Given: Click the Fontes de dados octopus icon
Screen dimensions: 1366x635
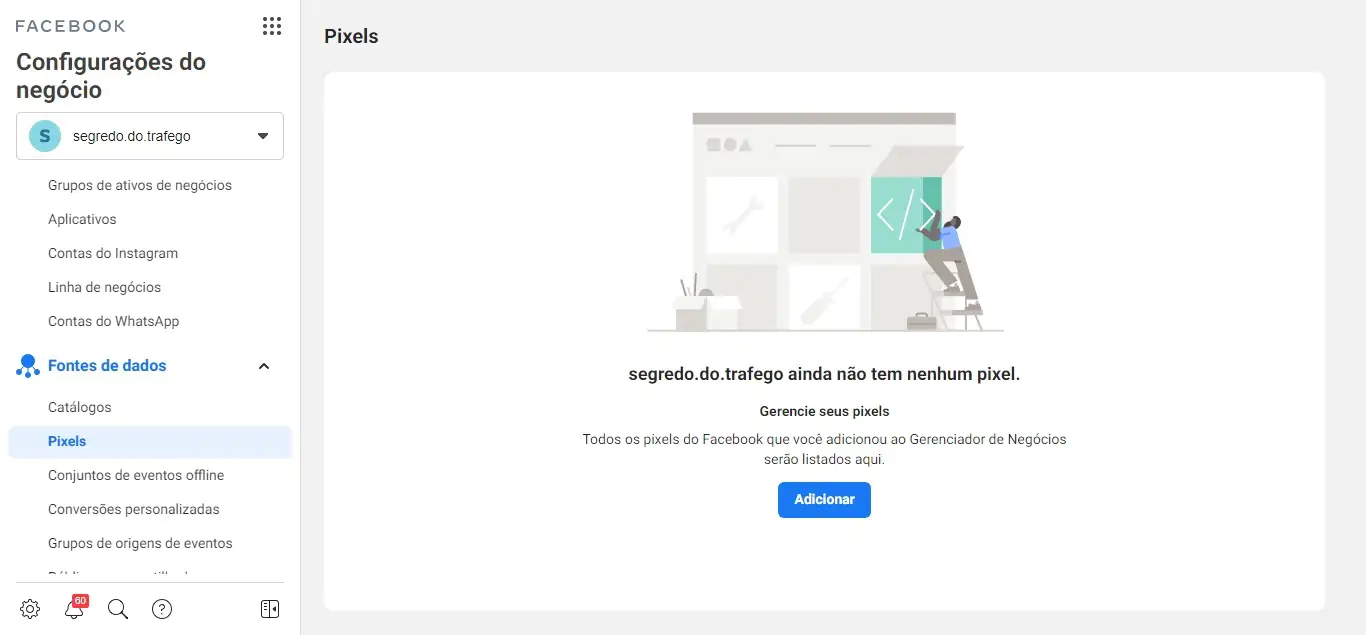Looking at the screenshot, I should pos(27,365).
